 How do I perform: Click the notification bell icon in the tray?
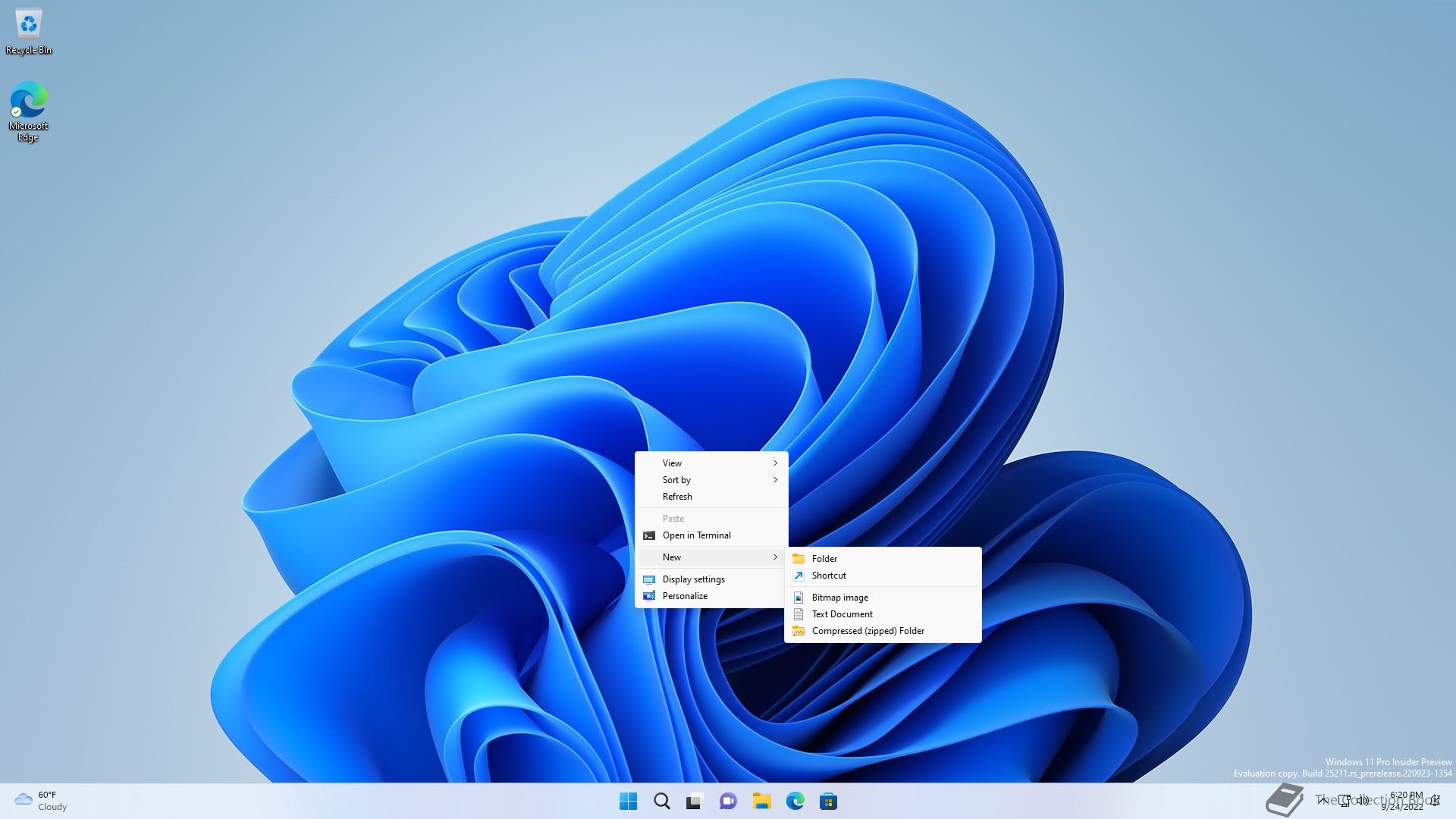pyautogui.click(x=1436, y=801)
